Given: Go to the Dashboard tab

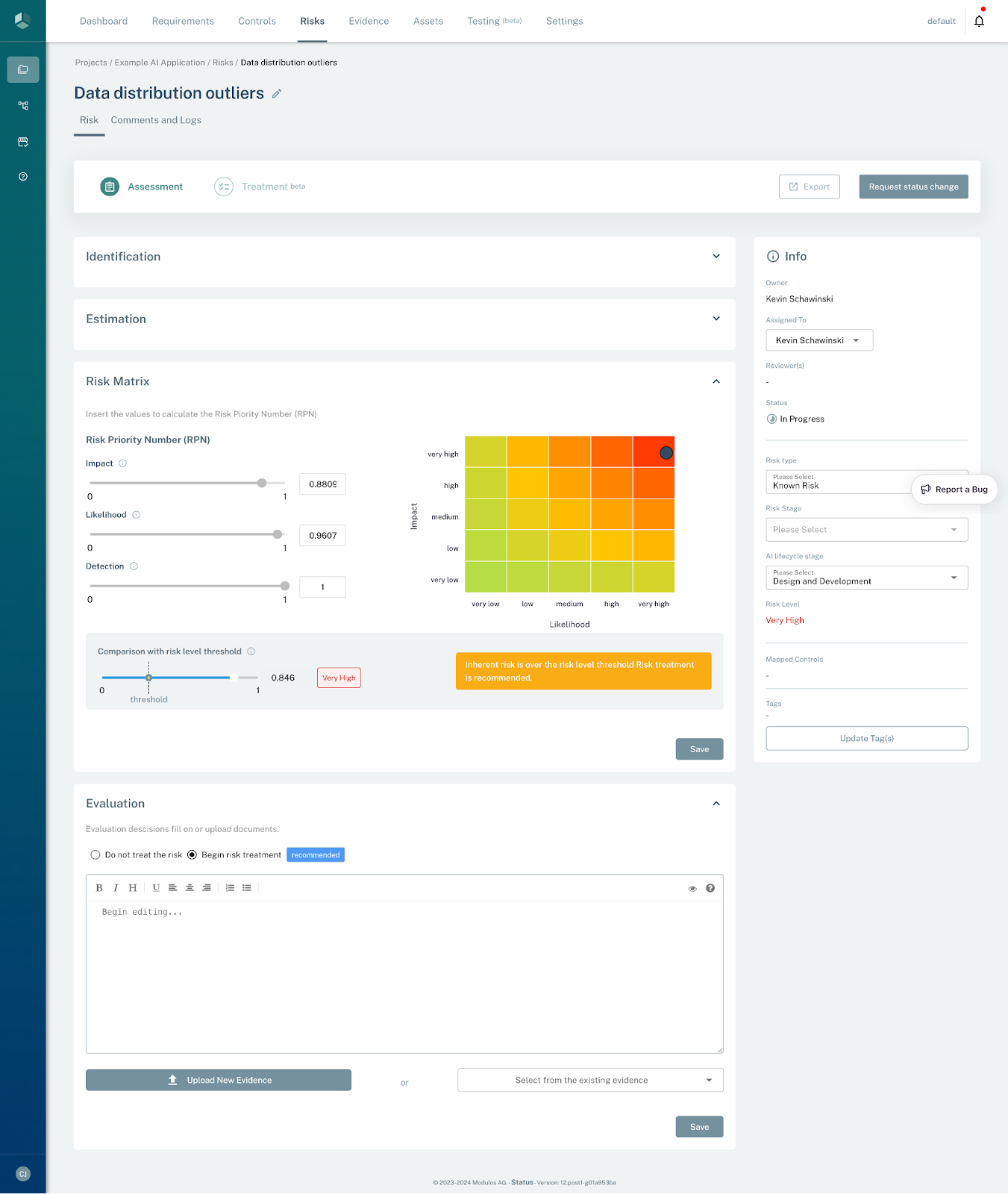Looking at the screenshot, I should [104, 21].
